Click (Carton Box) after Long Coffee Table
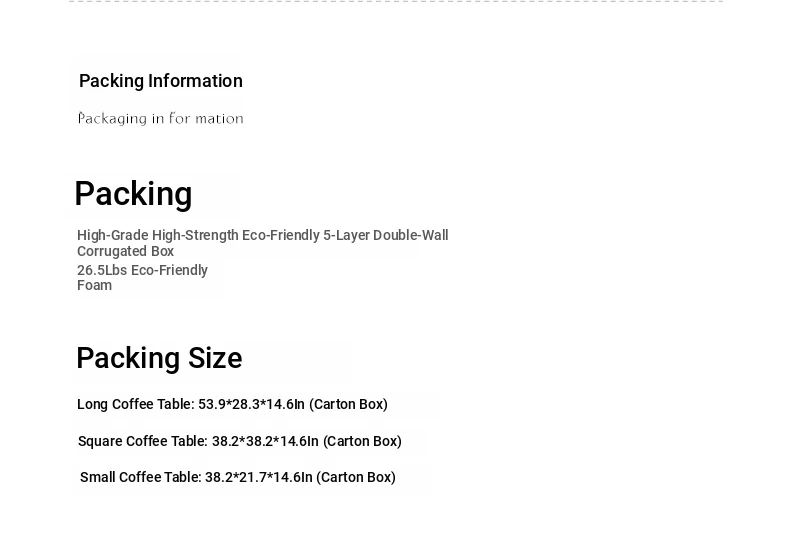Screen dimensions: 792x551 click(349, 405)
